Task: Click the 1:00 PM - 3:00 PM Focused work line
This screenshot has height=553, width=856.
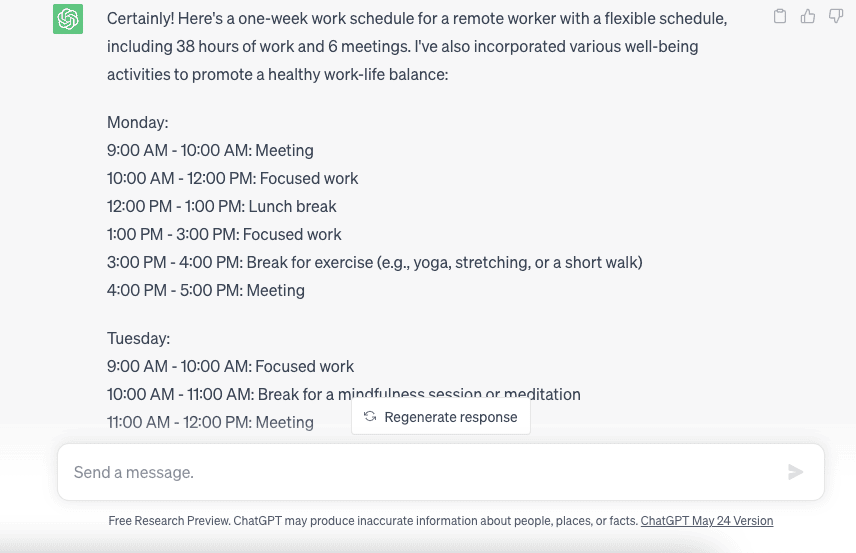Action: pyautogui.click(x=224, y=234)
